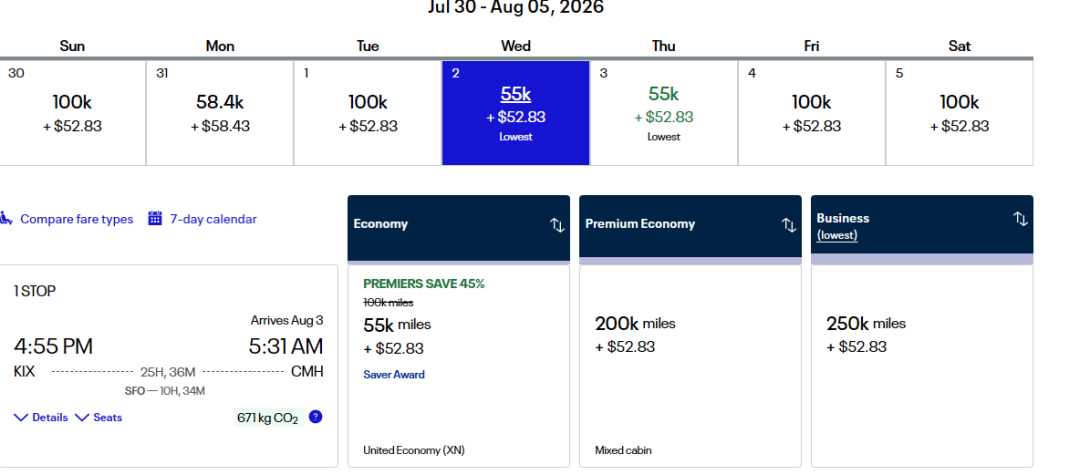The height and width of the screenshot is (475, 1080).
Task: Sort by Premium Economy using the arrows icon
Action: pos(789,224)
